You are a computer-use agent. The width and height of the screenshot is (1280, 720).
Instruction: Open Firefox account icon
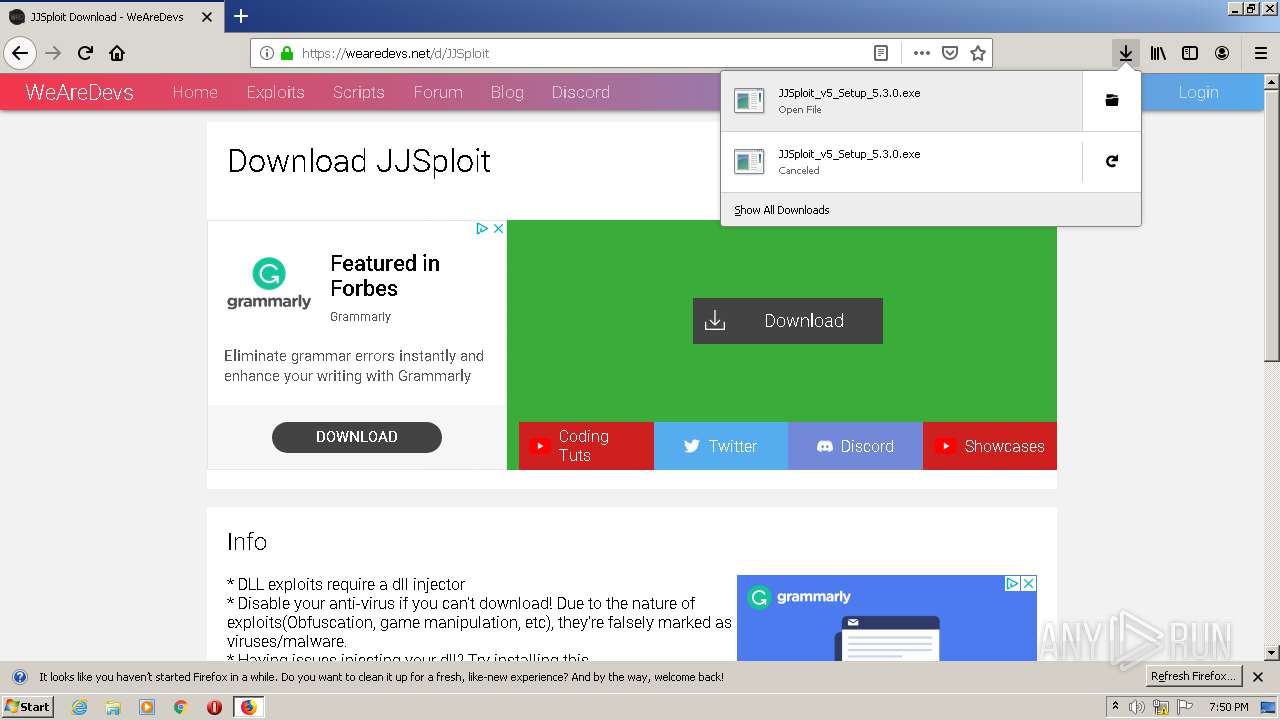[1222, 53]
